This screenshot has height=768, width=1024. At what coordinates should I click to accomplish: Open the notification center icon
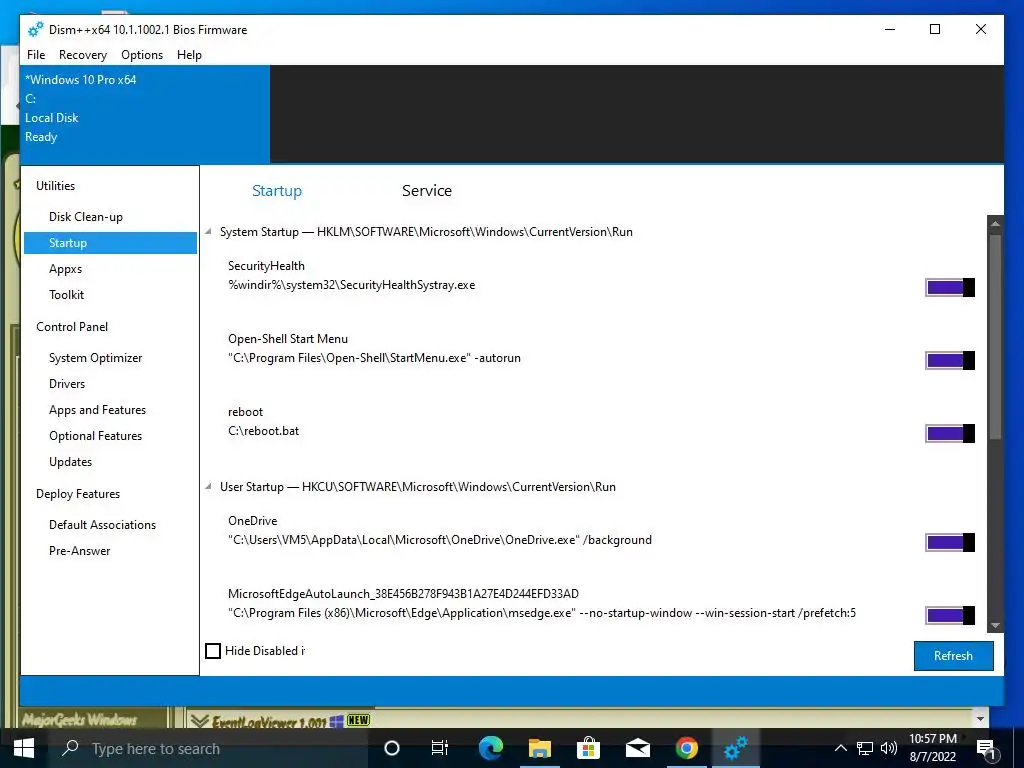click(985, 749)
